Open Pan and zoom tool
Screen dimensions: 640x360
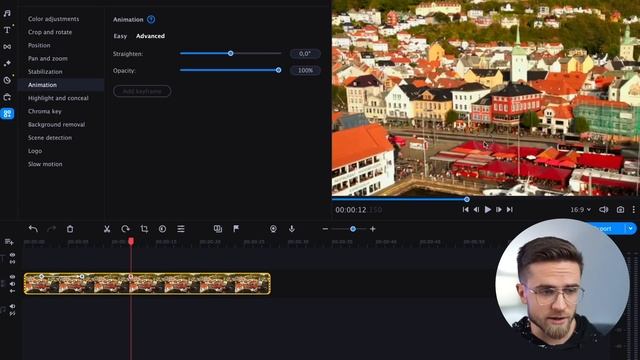click(x=48, y=58)
